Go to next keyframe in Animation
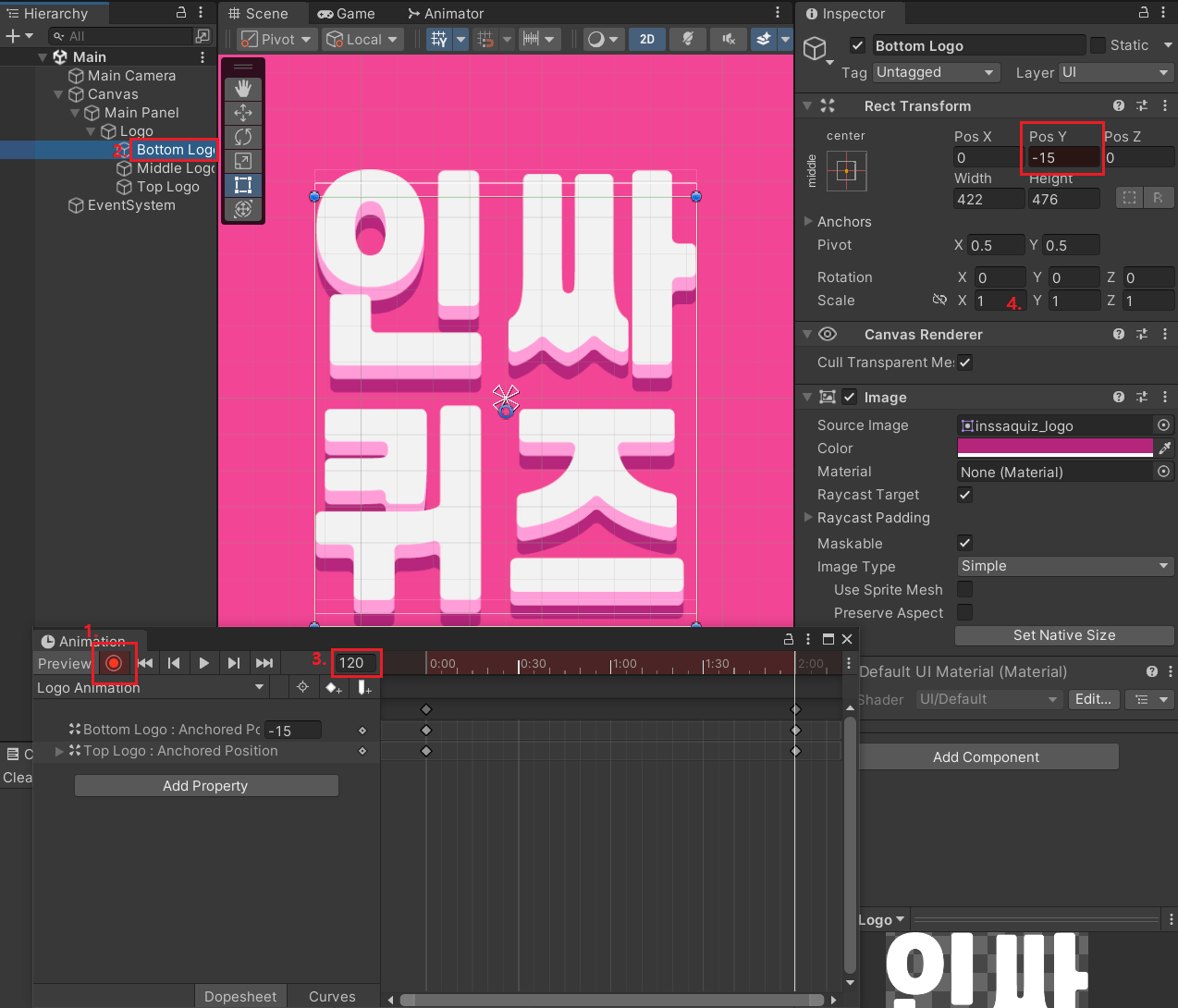1178x1008 pixels. [233, 663]
